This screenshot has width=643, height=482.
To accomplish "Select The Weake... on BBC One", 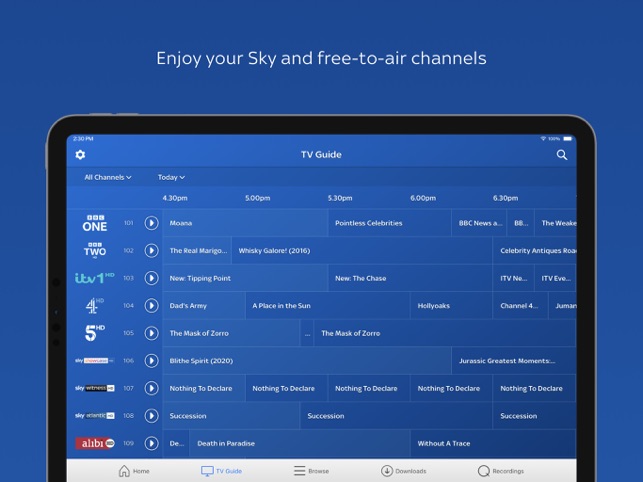I will pos(556,223).
